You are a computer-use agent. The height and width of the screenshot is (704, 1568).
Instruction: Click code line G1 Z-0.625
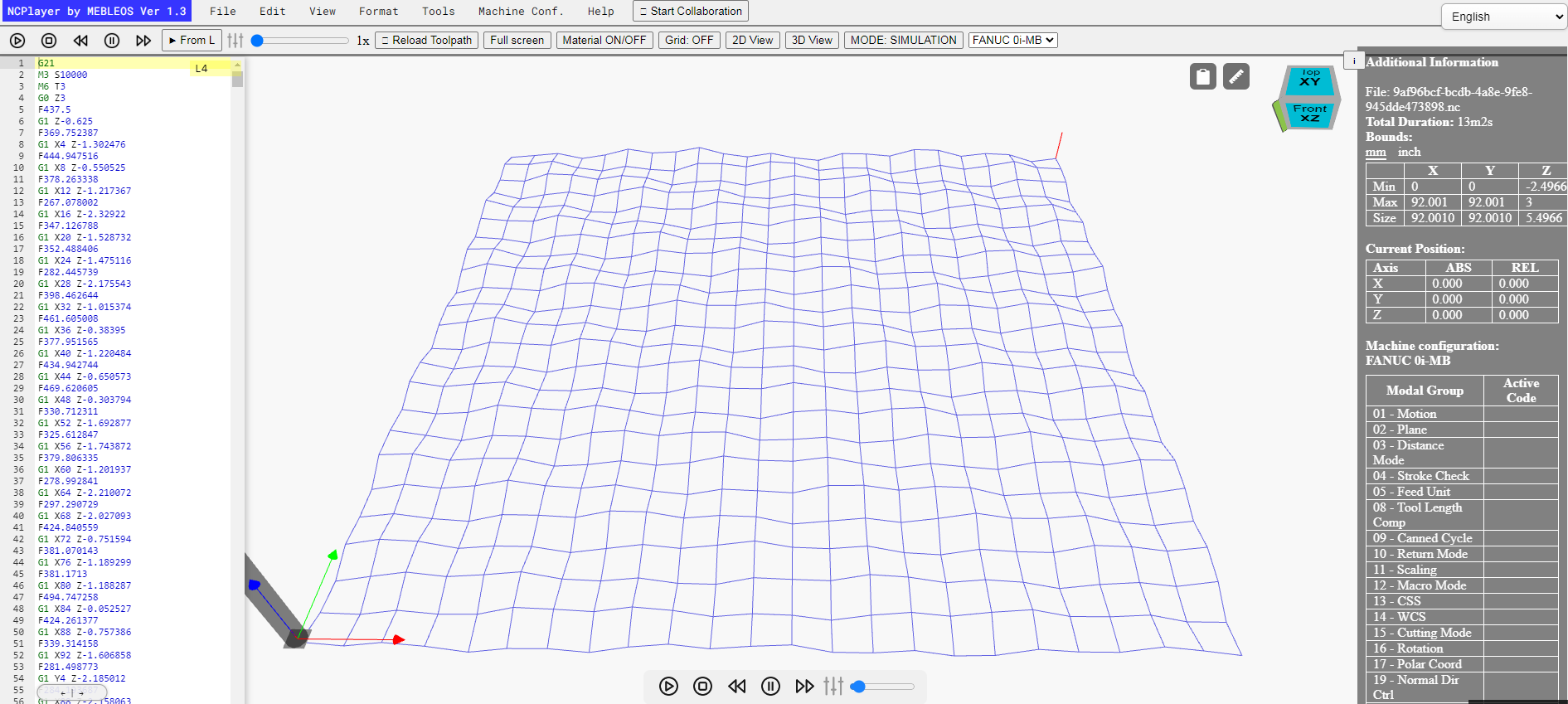click(66, 121)
